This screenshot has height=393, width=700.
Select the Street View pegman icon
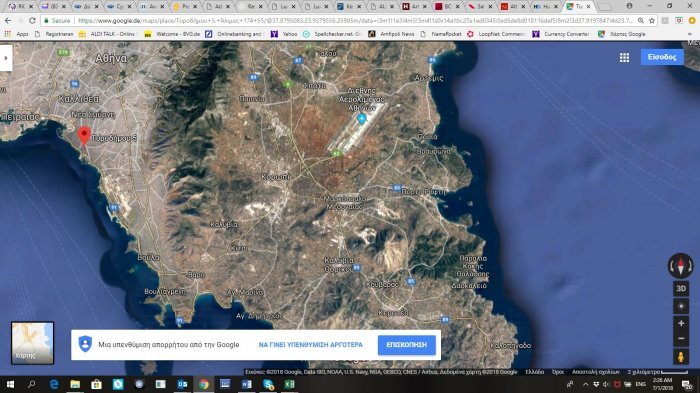click(681, 357)
